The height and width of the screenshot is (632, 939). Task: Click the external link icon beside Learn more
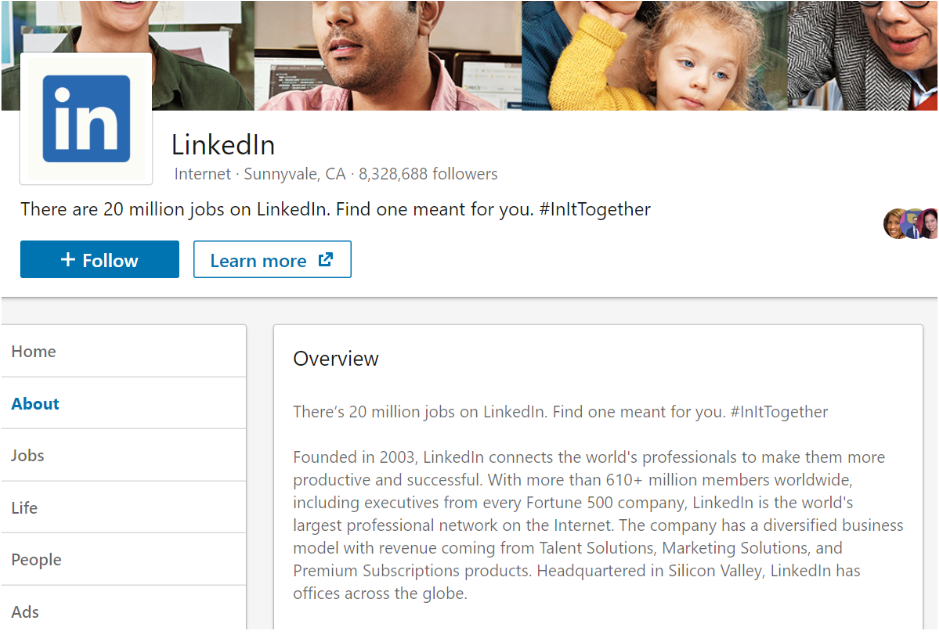pyautogui.click(x=325, y=260)
